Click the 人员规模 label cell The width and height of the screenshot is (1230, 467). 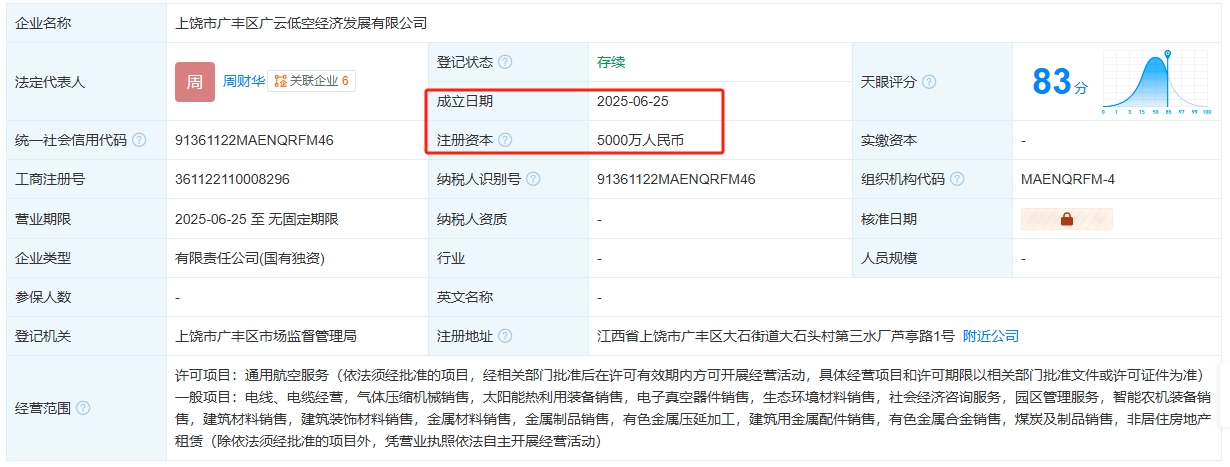point(932,258)
